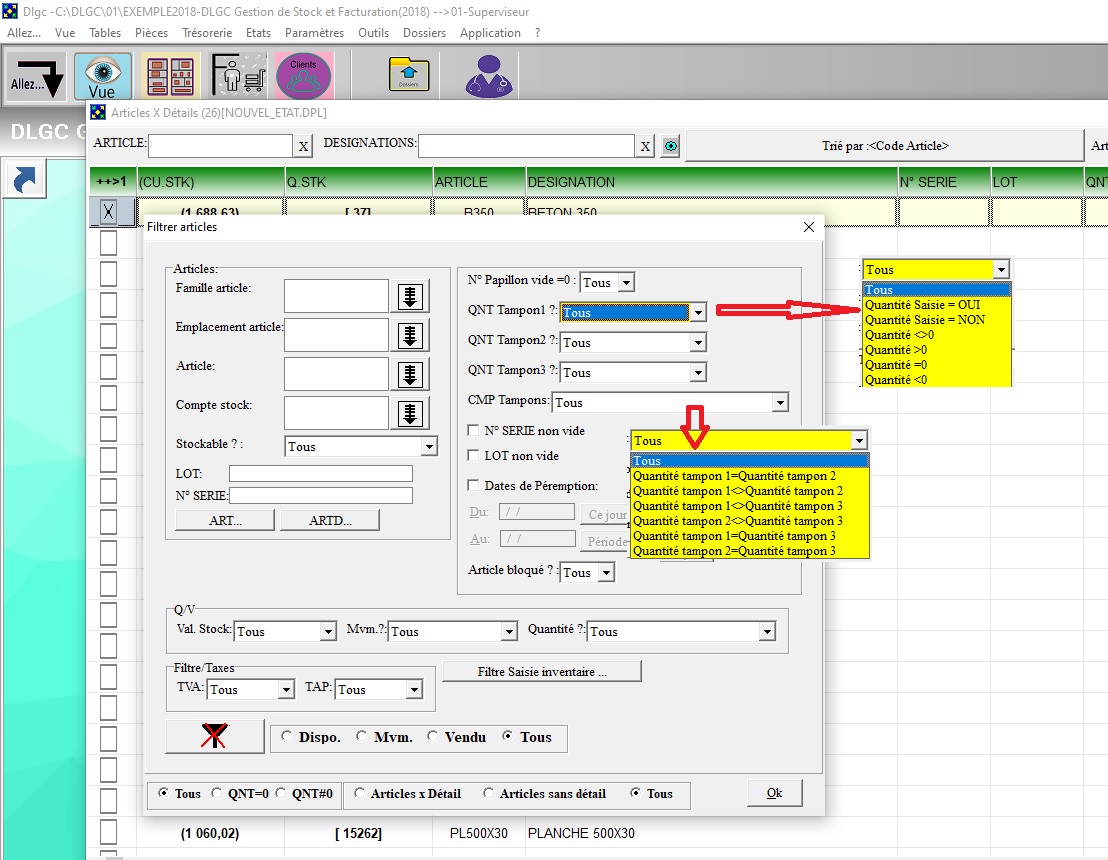
Task: Enable the N° SERIE non vide checkbox
Action: coord(475,431)
